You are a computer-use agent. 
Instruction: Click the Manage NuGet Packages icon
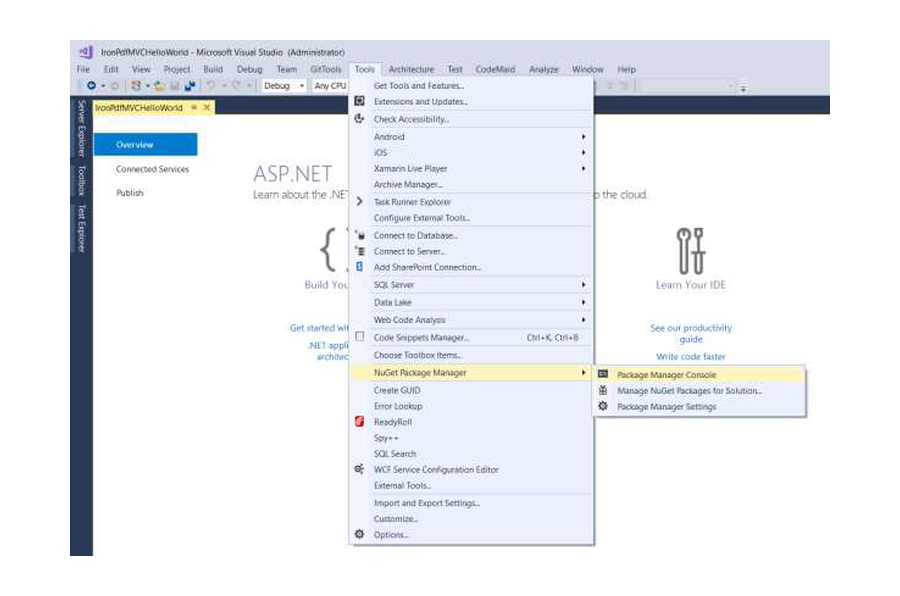(603, 390)
